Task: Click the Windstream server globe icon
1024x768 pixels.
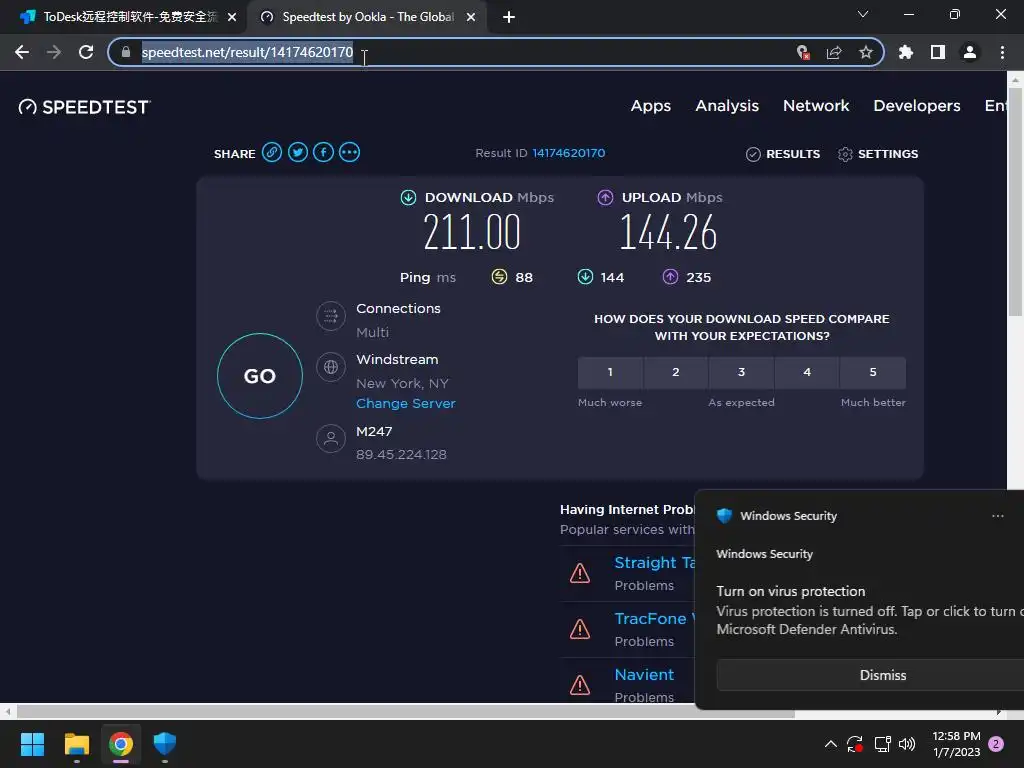Action: point(331,367)
